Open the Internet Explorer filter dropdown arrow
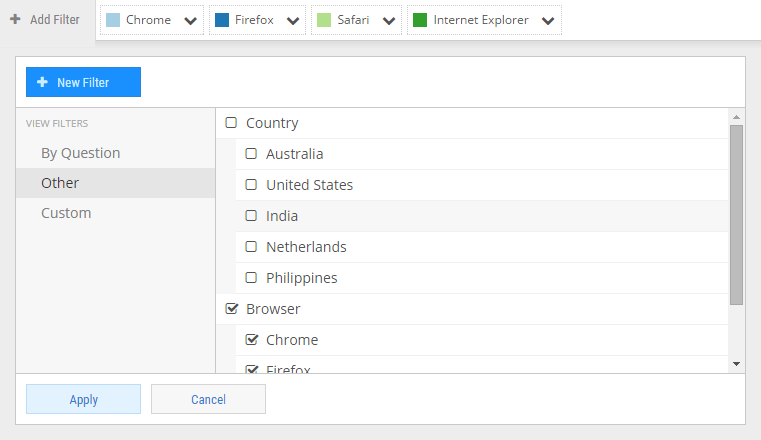761x440 pixels. coord(548,21)
